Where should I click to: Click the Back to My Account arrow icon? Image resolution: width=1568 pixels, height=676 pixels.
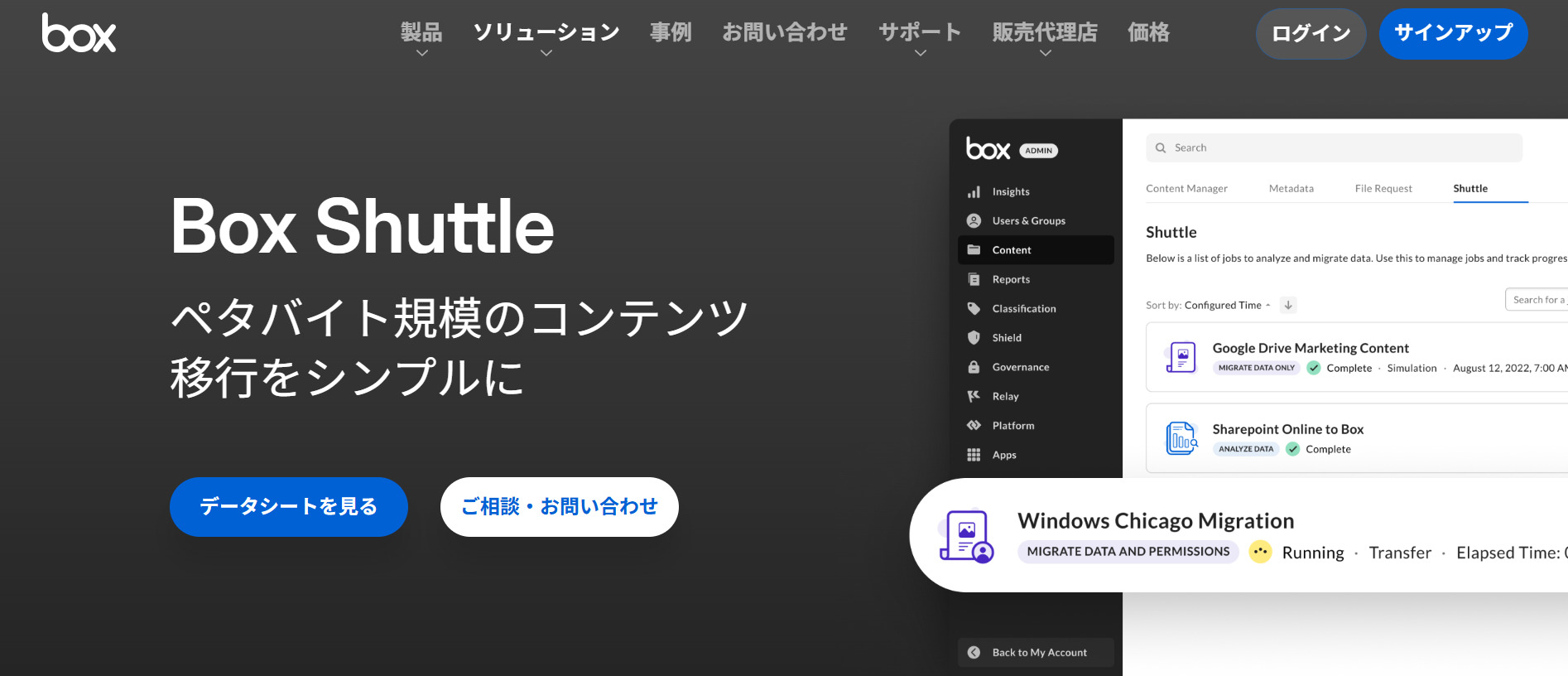coord(974,653)
